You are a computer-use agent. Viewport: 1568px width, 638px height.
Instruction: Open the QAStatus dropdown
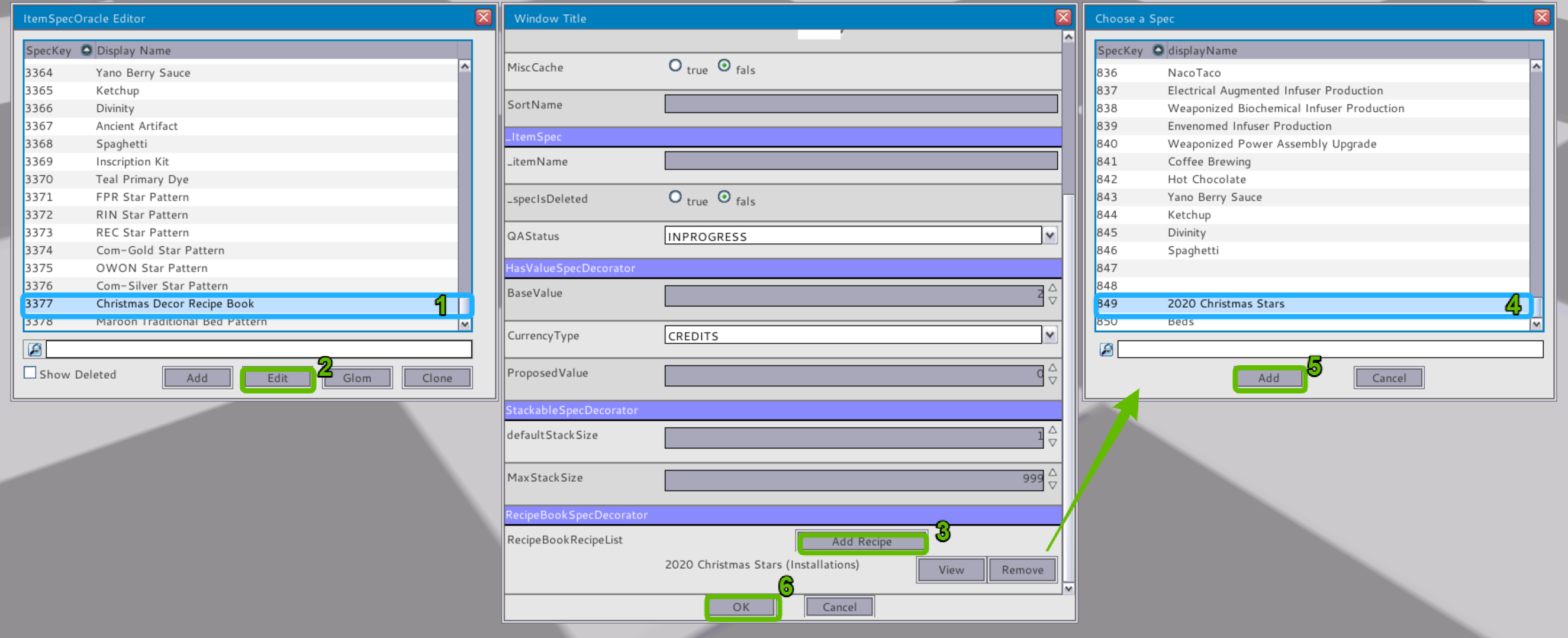[x=1050, y=236]
